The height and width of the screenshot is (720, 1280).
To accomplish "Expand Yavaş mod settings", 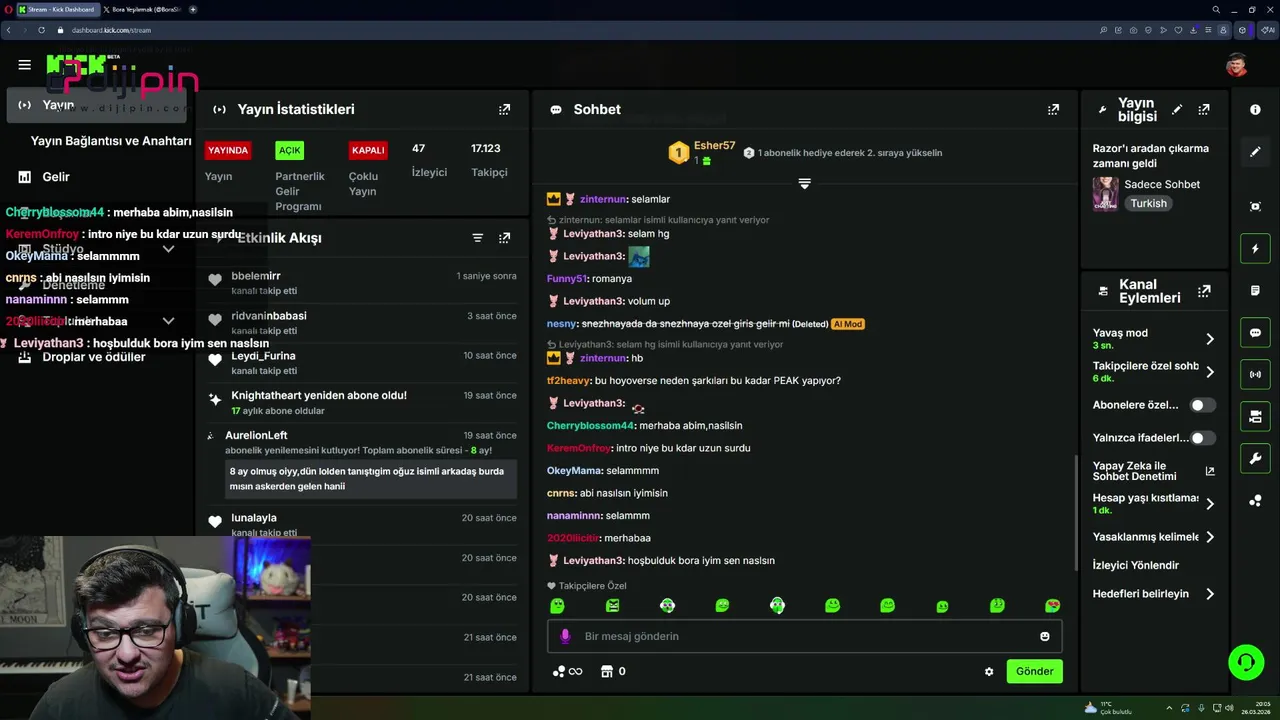I will point(1209,339).
